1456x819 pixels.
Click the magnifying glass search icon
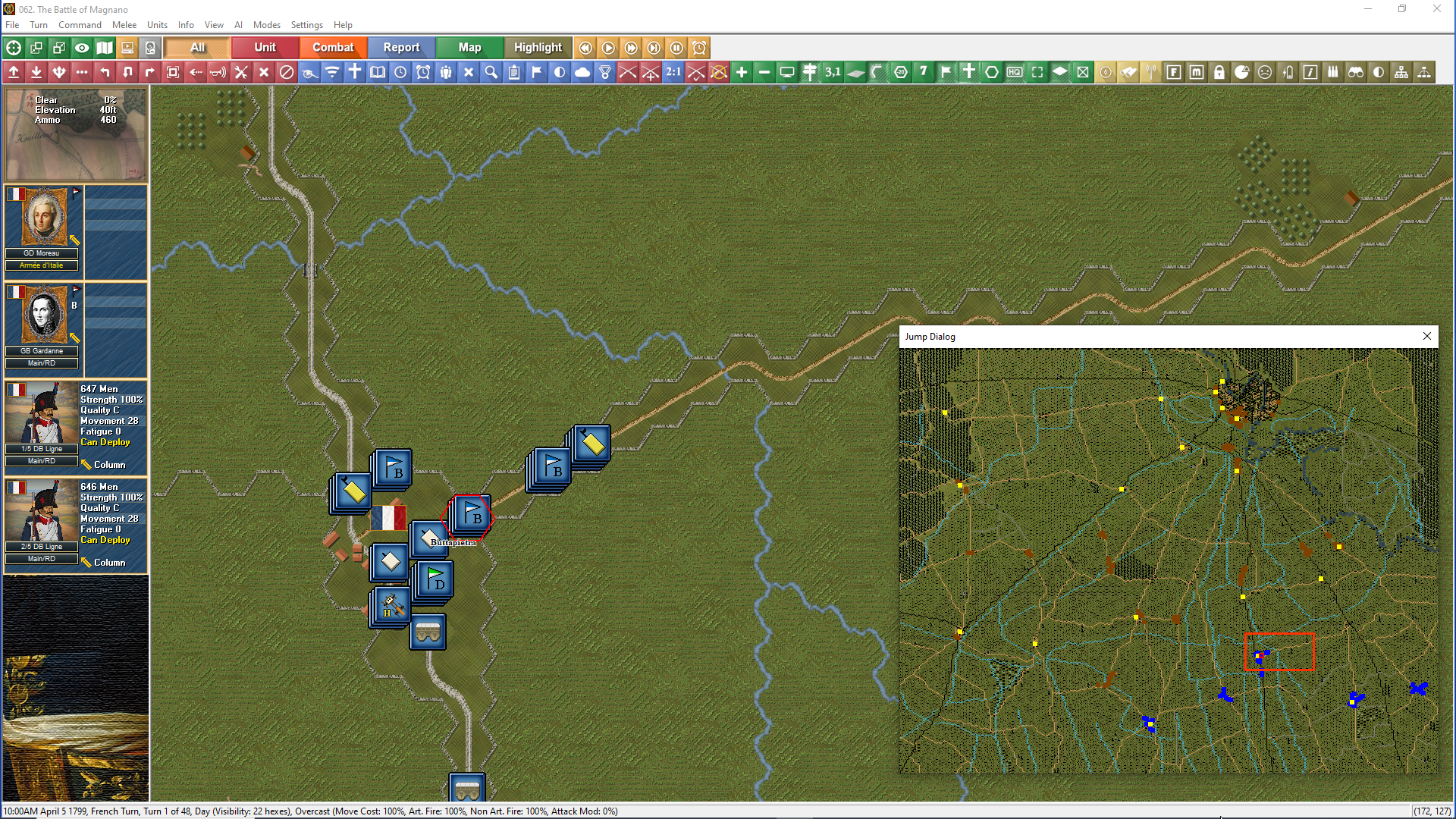pyautogui.click(x=491, y=72)
